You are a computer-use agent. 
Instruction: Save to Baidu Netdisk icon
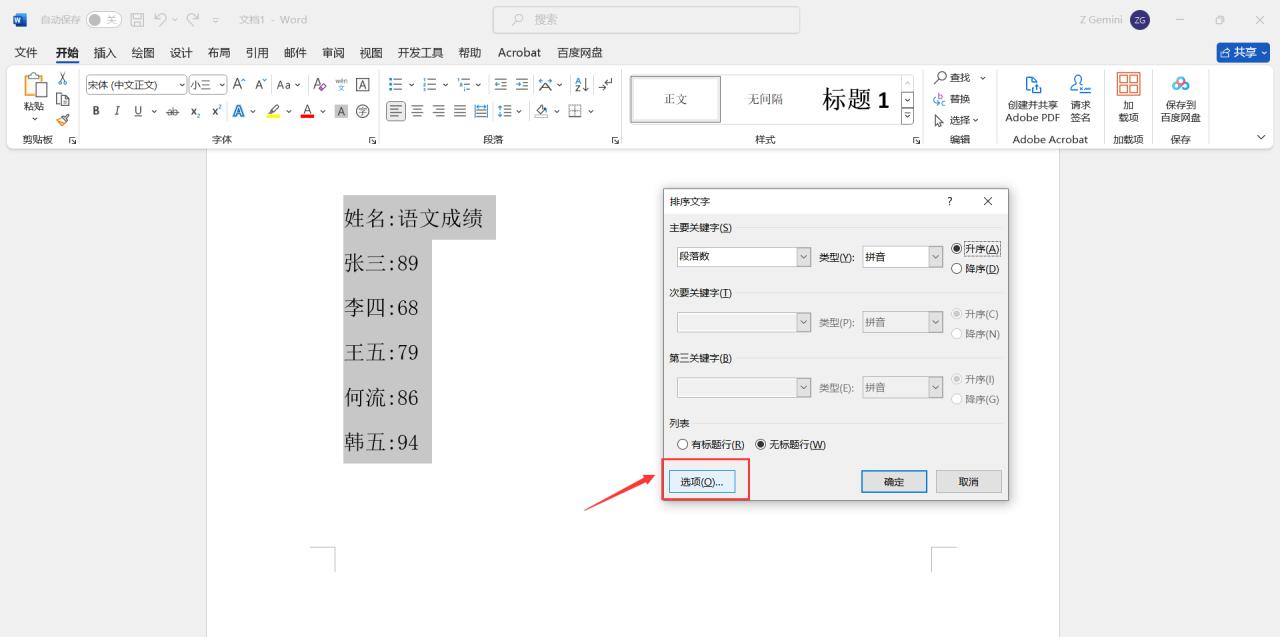coord(1180,97)
